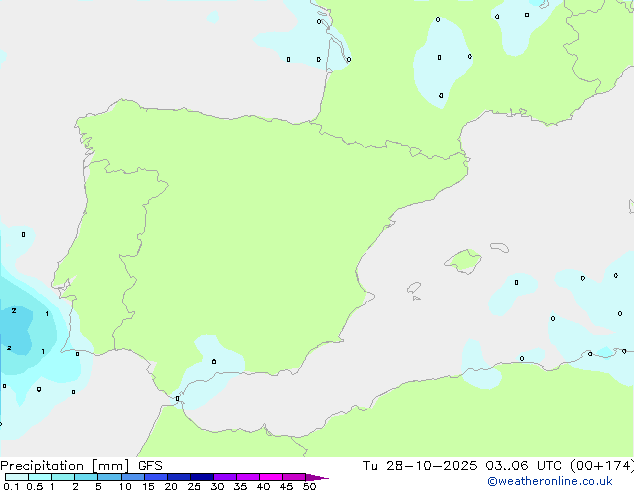Screen dimensions: 634x490
Task: Select the 10–15 mm legend color swatch
Action: coord(133,477)
